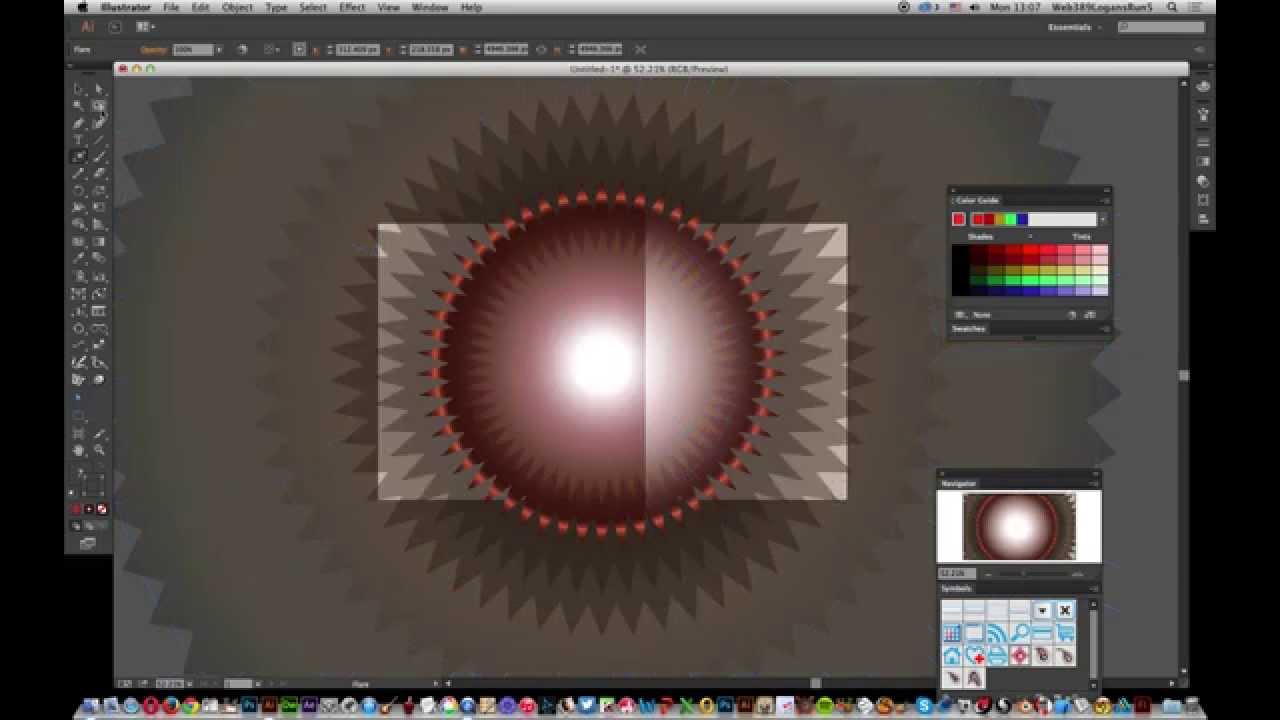
Task: Click the Navigator artwork thumbnail preview
Action: pyautogui.click(x=1018, y=526)
